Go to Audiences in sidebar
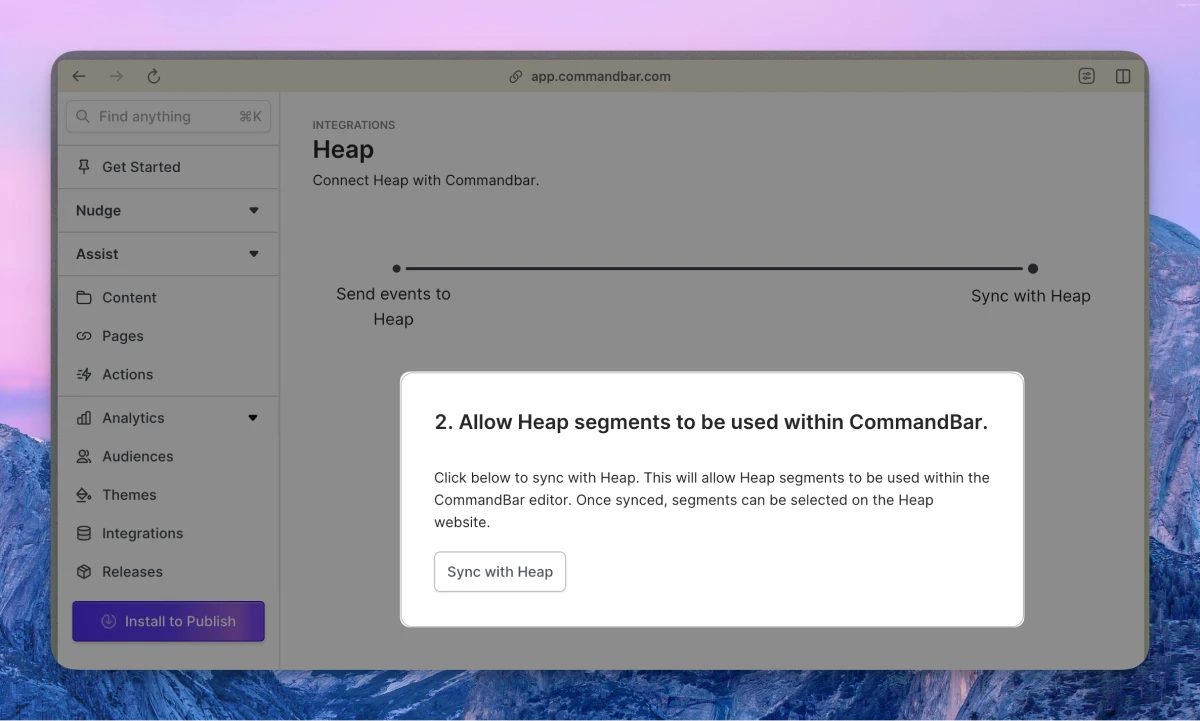 (x=137, y=457)
